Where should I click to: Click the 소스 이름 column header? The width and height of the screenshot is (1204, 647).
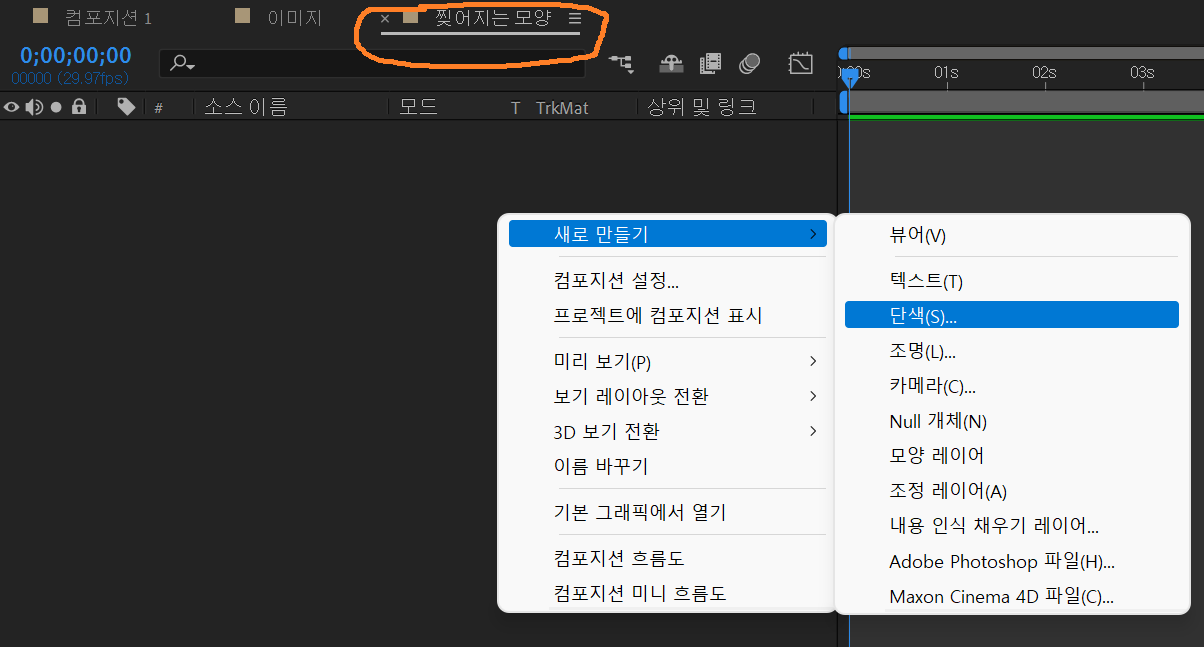[x=246, y=107]
